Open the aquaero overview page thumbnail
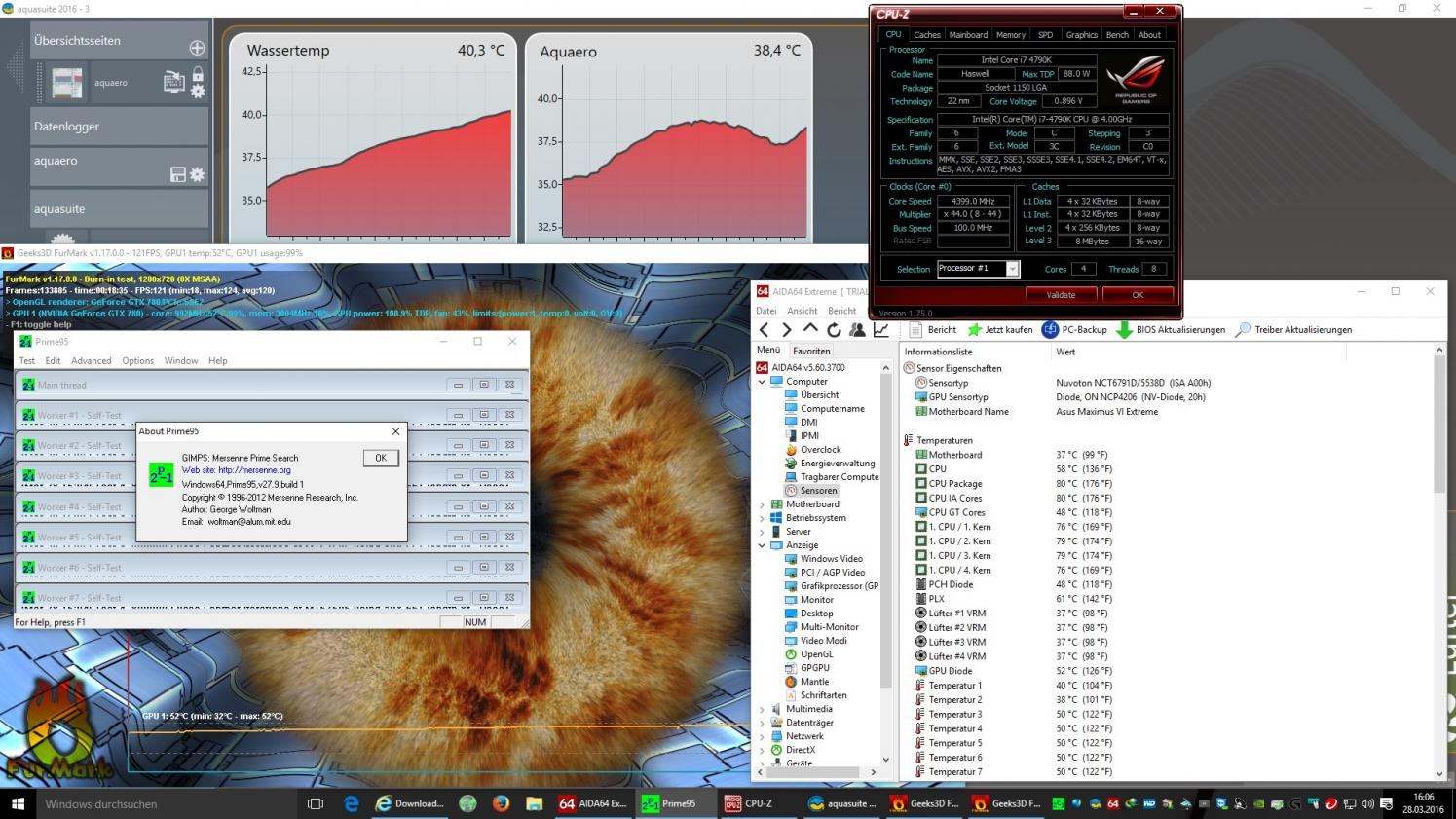The height and width of the screenshot is (819, 1456). [67, 83]
